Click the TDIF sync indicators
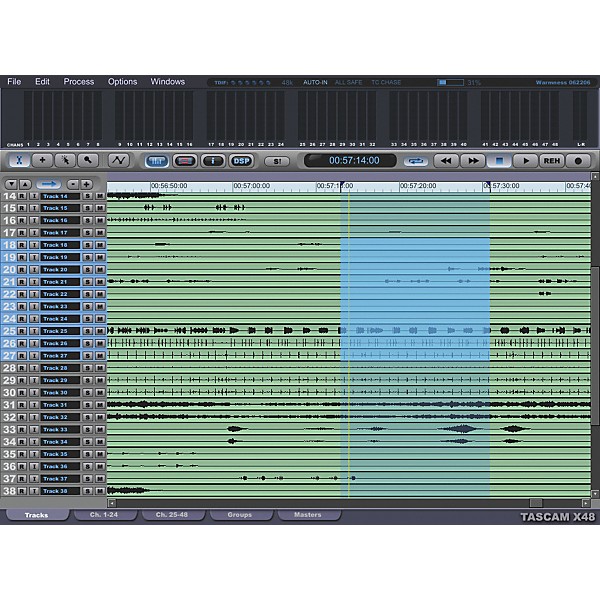Image resolution: width=600 pixels, height=600 pixels. (243, 82)
